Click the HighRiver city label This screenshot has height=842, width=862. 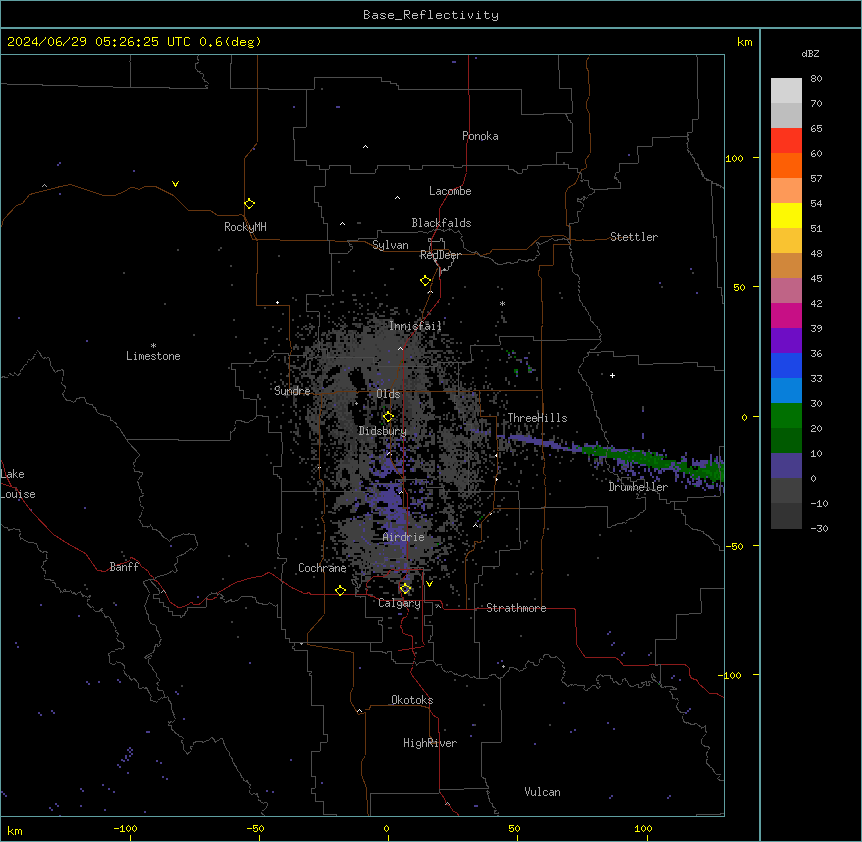[430, 743]
